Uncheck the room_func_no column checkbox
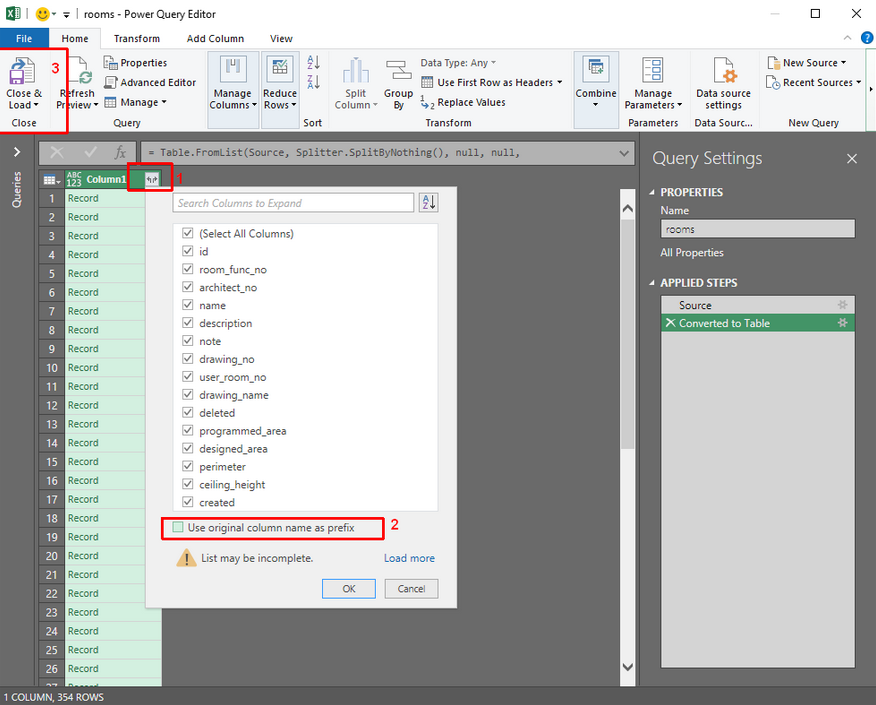 (188, 270)
